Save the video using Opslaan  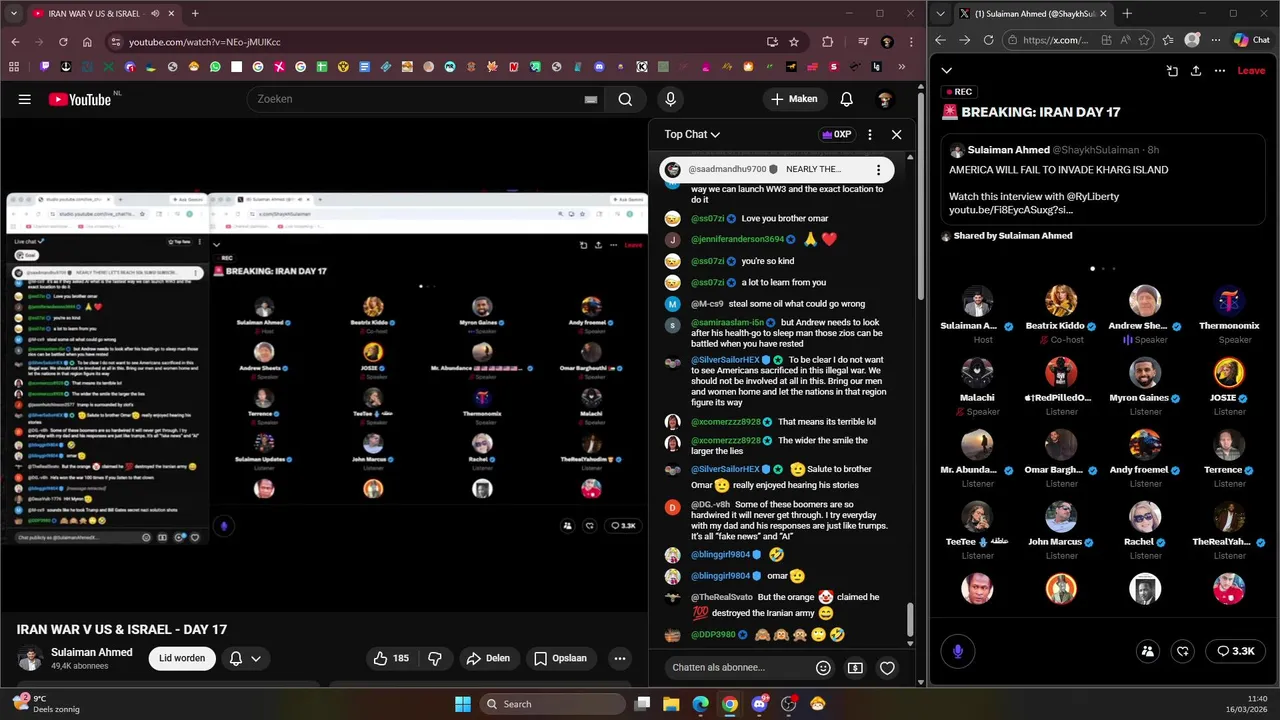(560, 658)
